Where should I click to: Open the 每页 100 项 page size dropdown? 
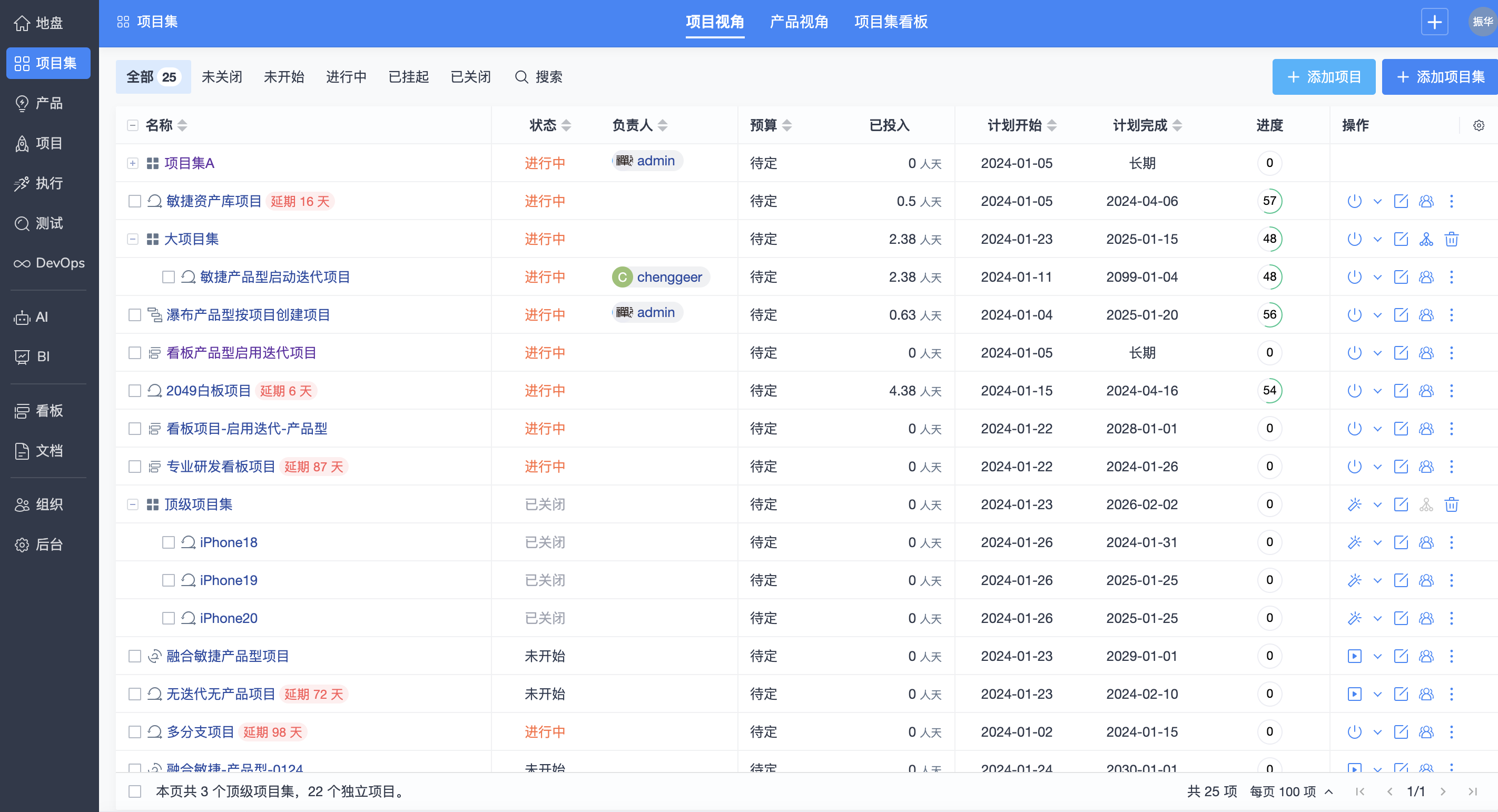point(1291,791)
